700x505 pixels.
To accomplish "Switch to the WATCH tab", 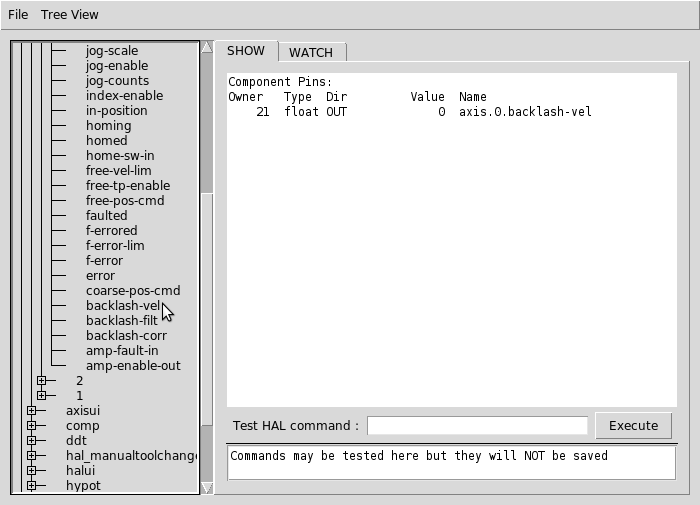I will pyautogui.click(x=311, y=52).
